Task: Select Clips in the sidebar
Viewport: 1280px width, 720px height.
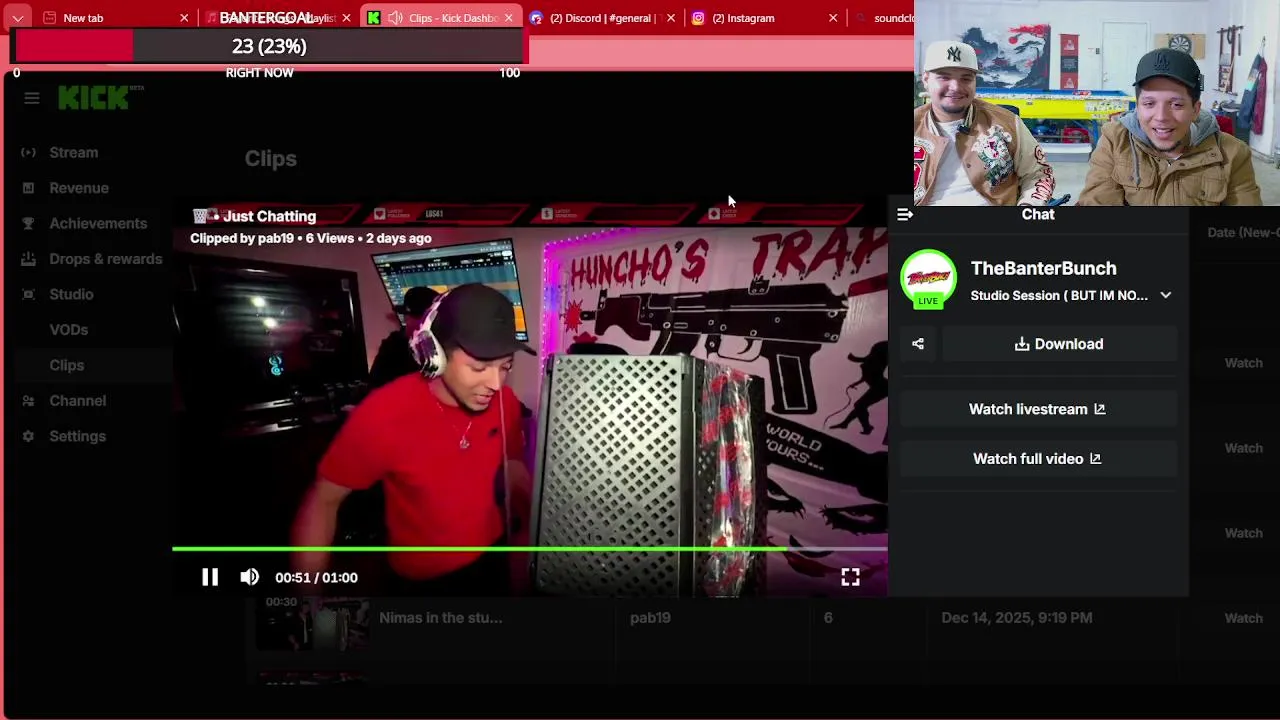Action: pos(67,365)
